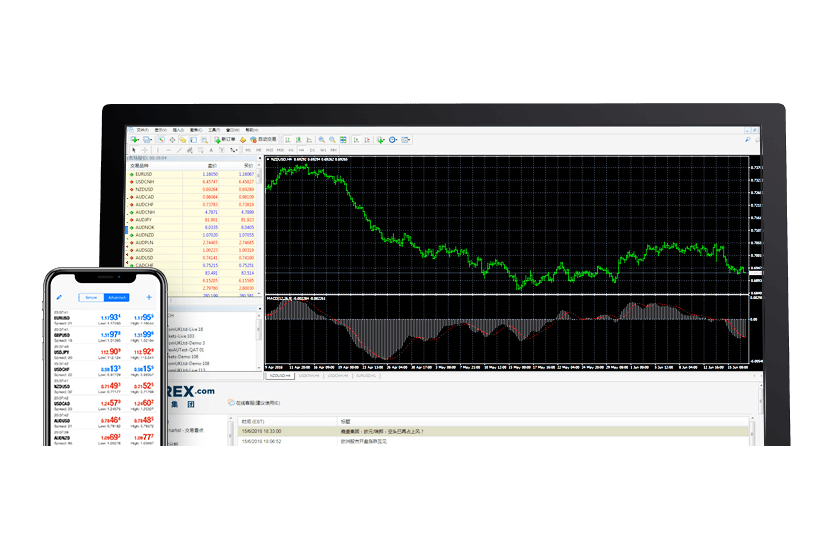Toggle the Terminal panel toolbar icon
832x550 pixels.
click(194, 139)
